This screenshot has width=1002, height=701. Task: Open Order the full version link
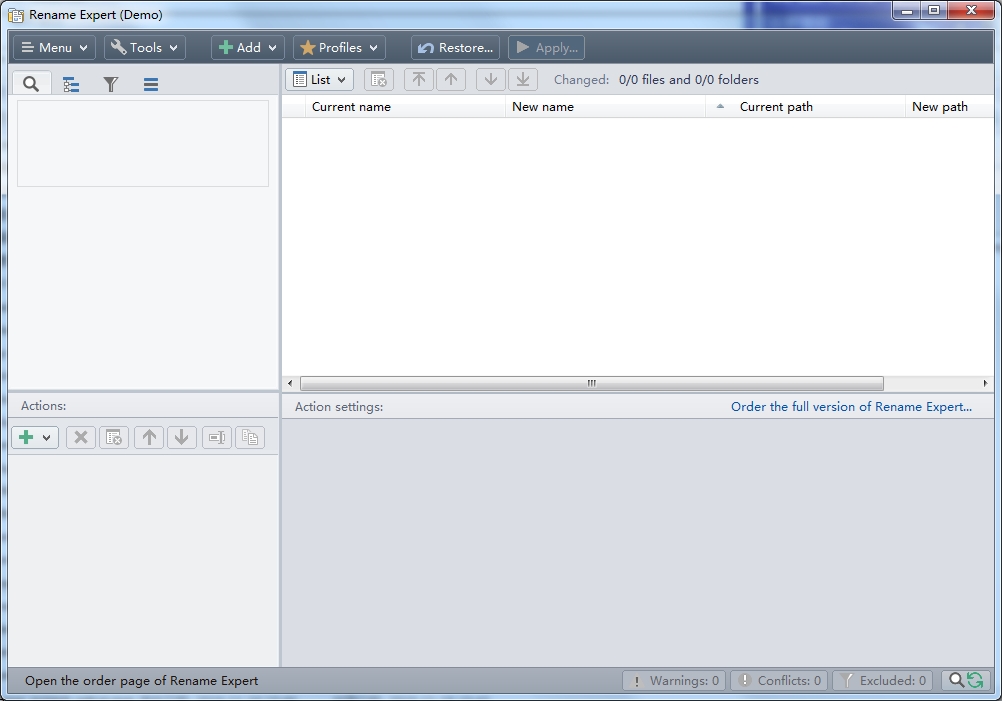[851, 407]
